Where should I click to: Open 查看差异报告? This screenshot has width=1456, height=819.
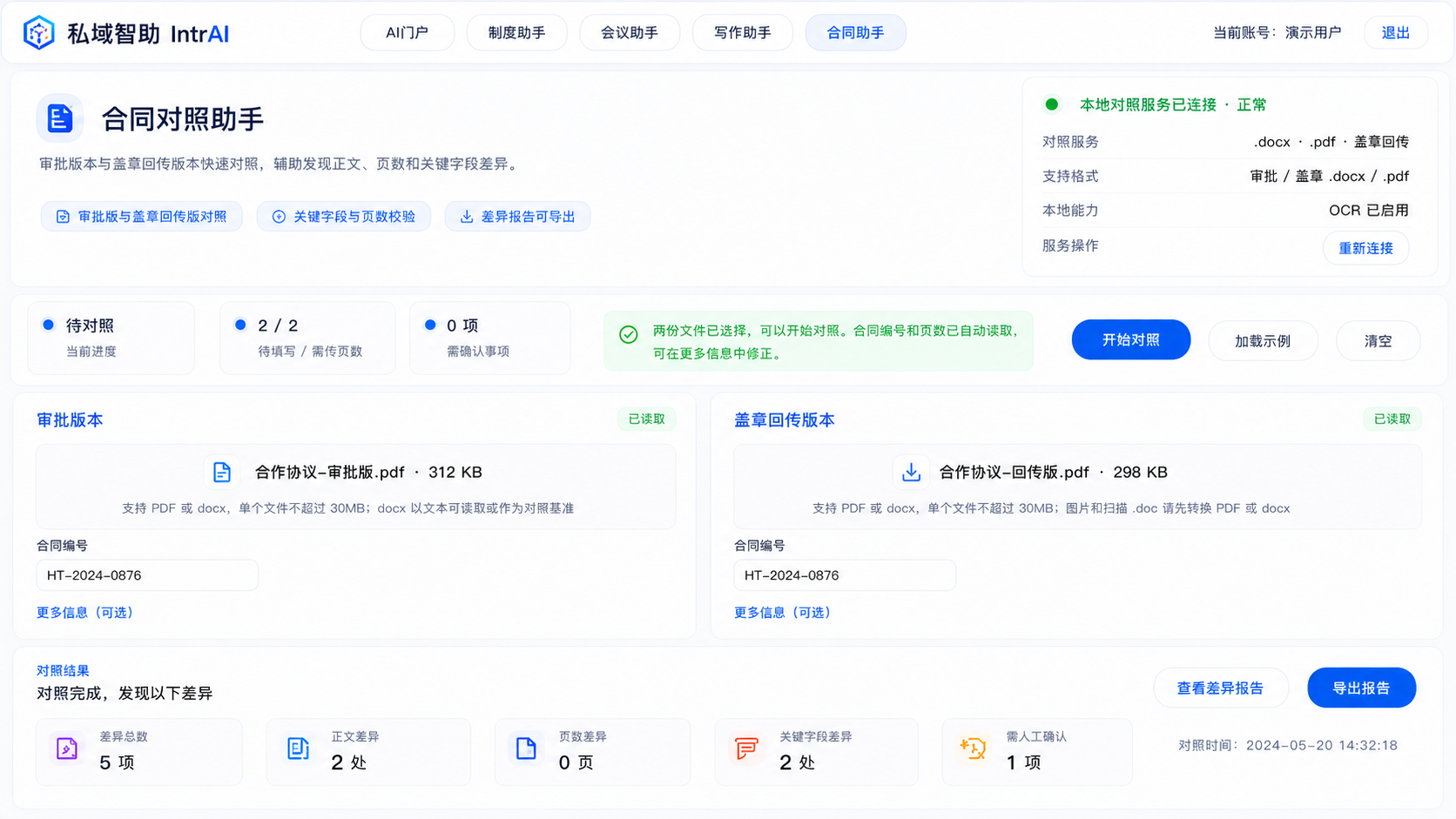[x=1220, y=688]
